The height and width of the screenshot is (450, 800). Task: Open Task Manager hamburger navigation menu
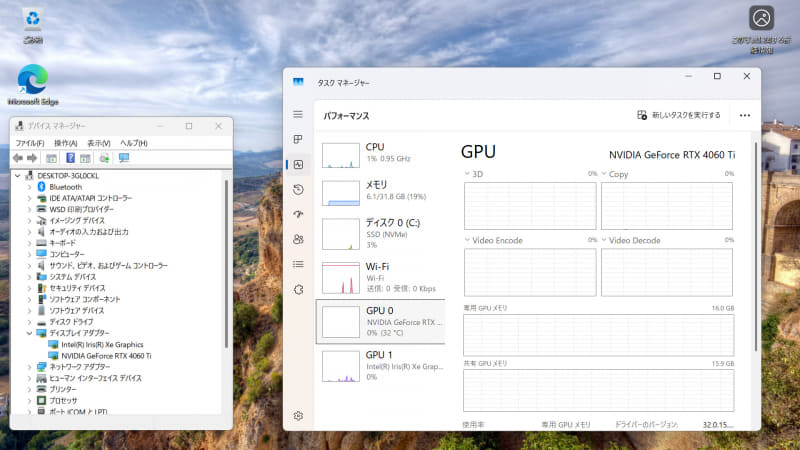click(x=298, y=114)
